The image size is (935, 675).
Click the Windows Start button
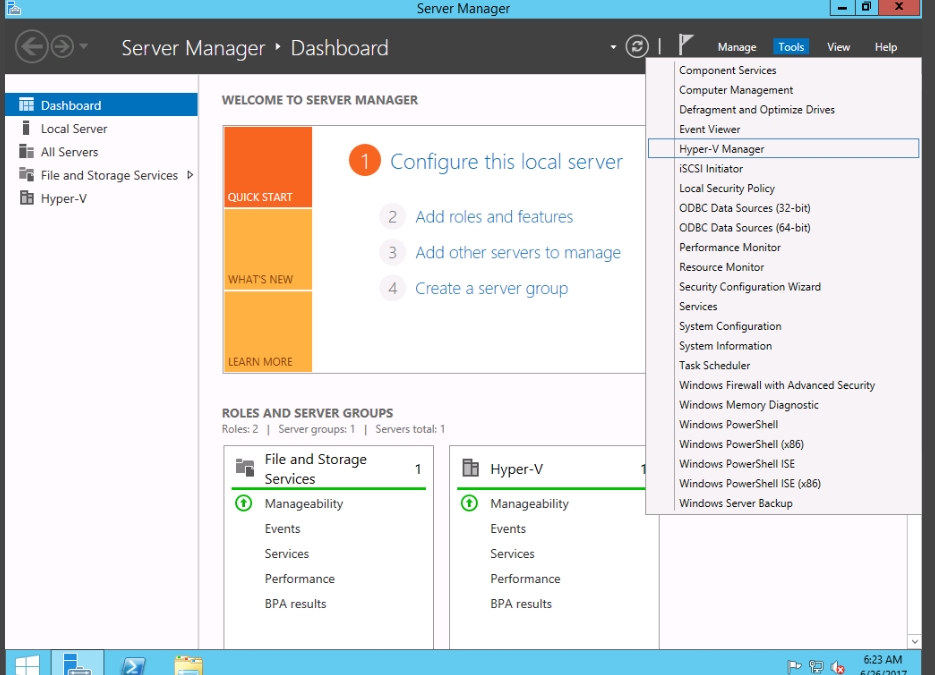tap(27, 665)
